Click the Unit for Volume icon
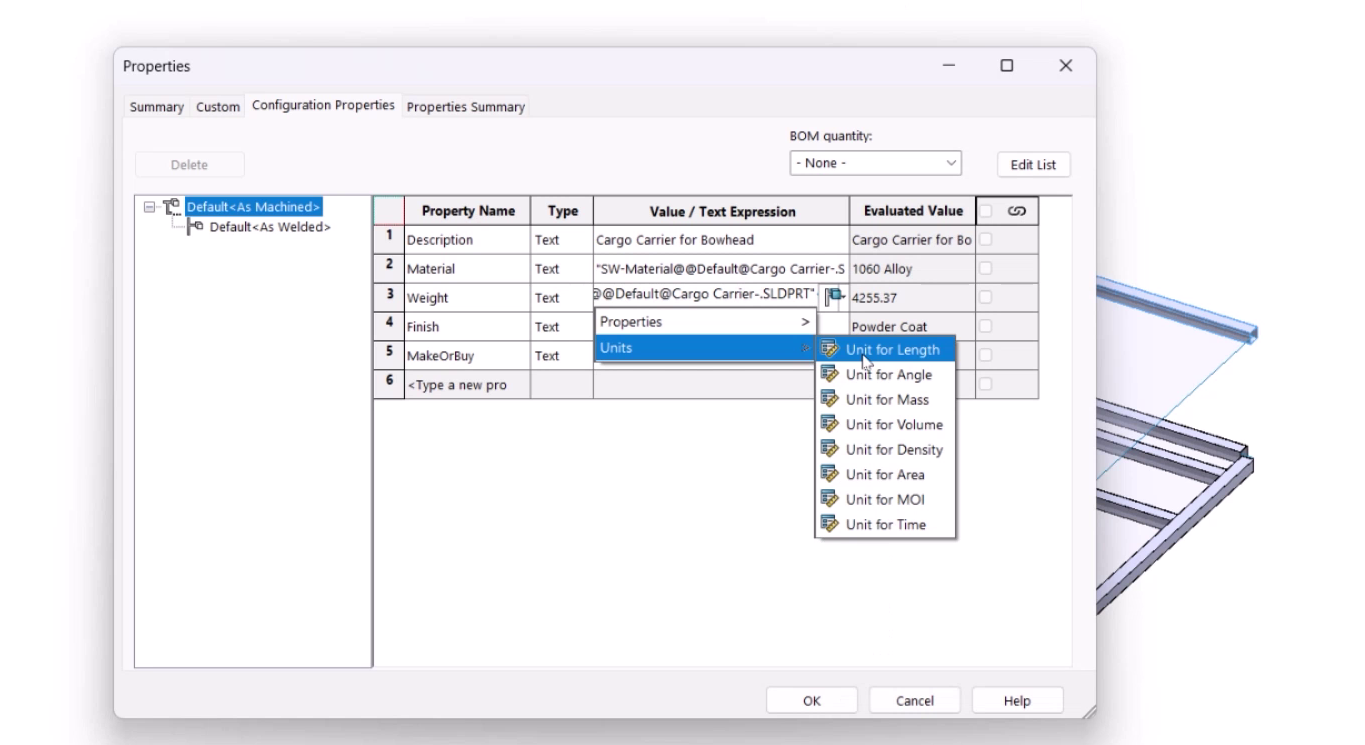 829,424
